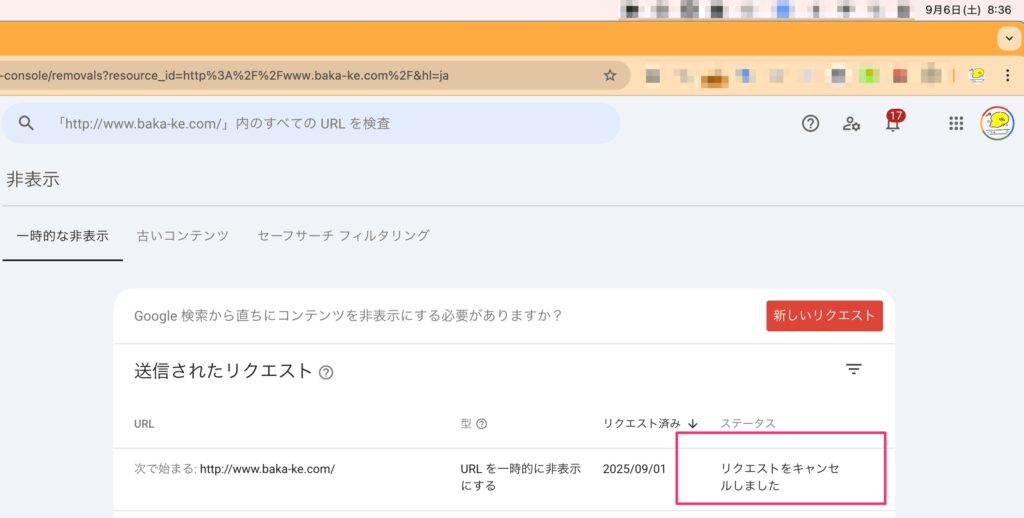Open the セーフサーチ フィルタリング tab
This screenshot has width=1024, height=518.
click(x=343, y=236)
